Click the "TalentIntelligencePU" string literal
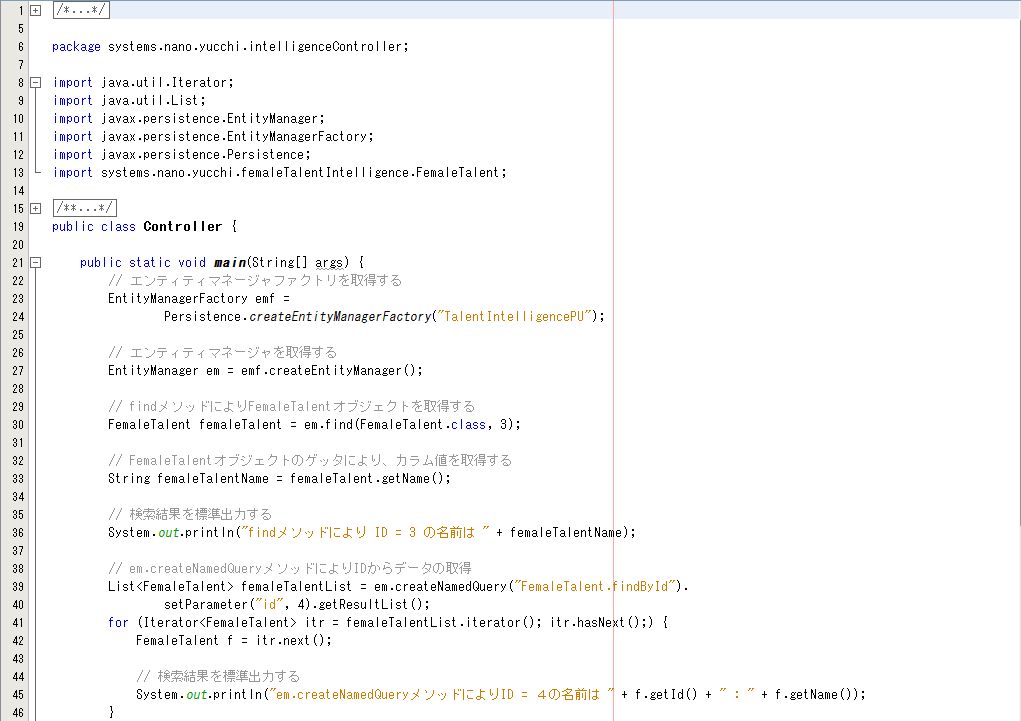The width and height of the screenshot is (1021, 721). point(516,317)
